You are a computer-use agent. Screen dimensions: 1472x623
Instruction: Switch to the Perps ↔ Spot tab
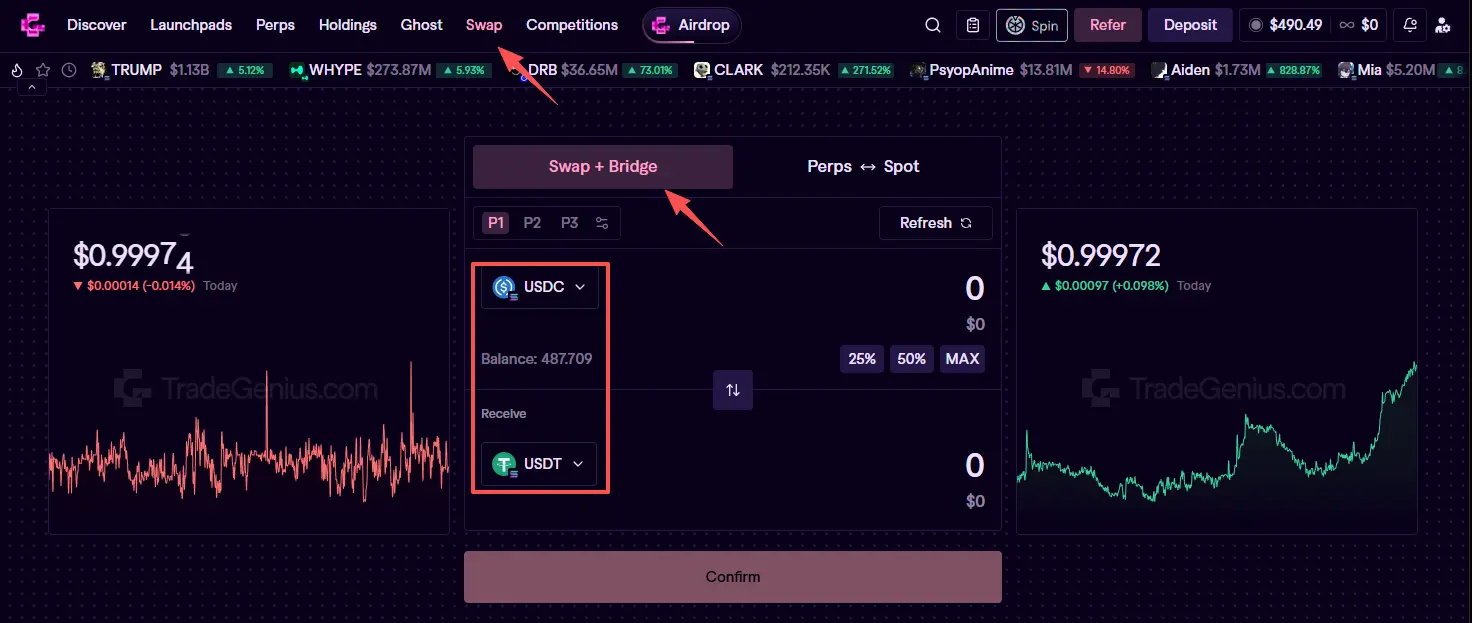[x=863, y=167]
